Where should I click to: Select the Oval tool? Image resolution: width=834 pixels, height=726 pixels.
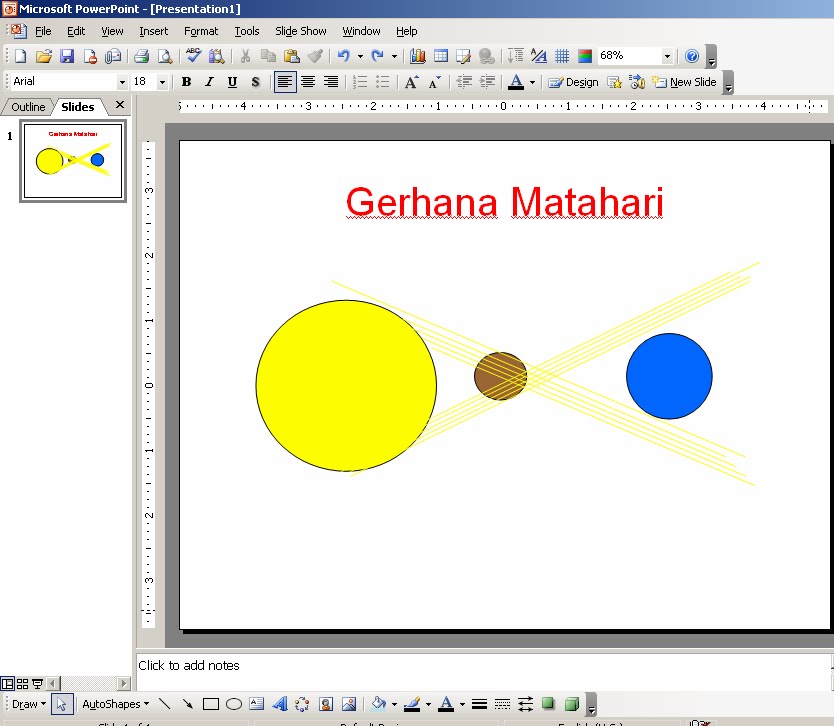[x=233, y=704]
